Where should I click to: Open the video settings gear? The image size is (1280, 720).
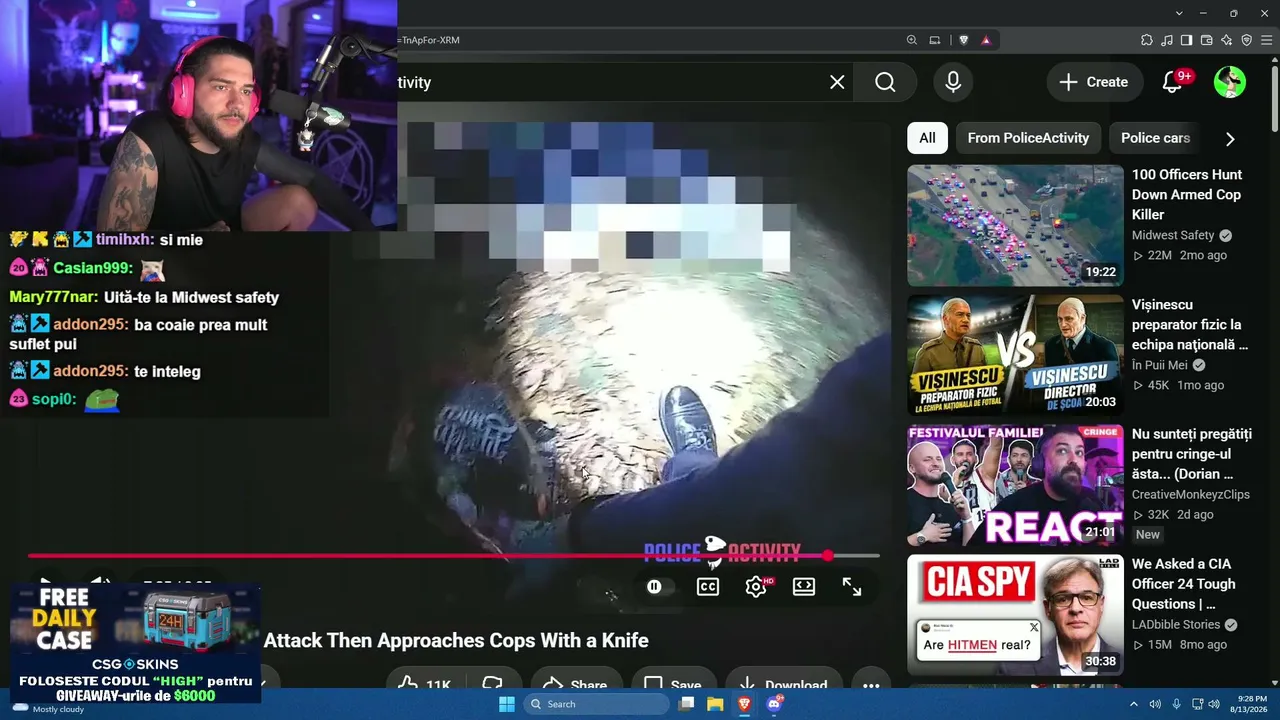[756, 587]
